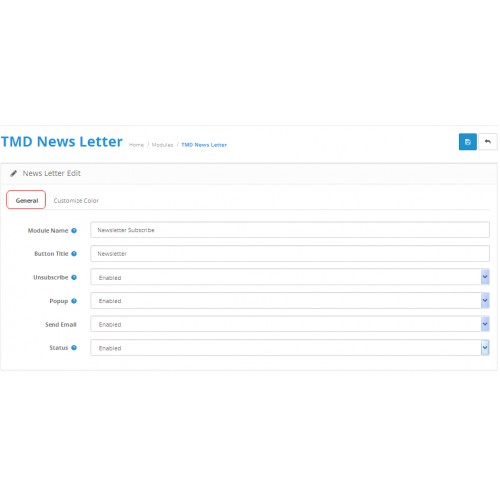Open the Send Email dropdown

[290, 324]
